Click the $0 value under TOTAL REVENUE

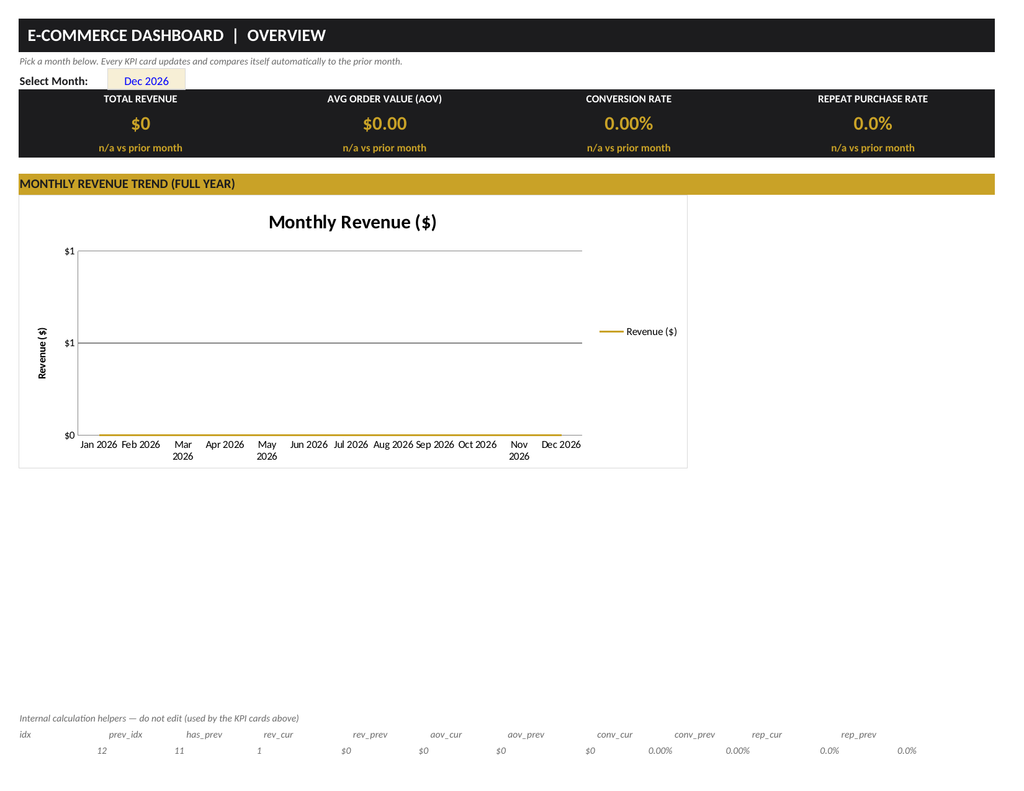tap(140, 123)
